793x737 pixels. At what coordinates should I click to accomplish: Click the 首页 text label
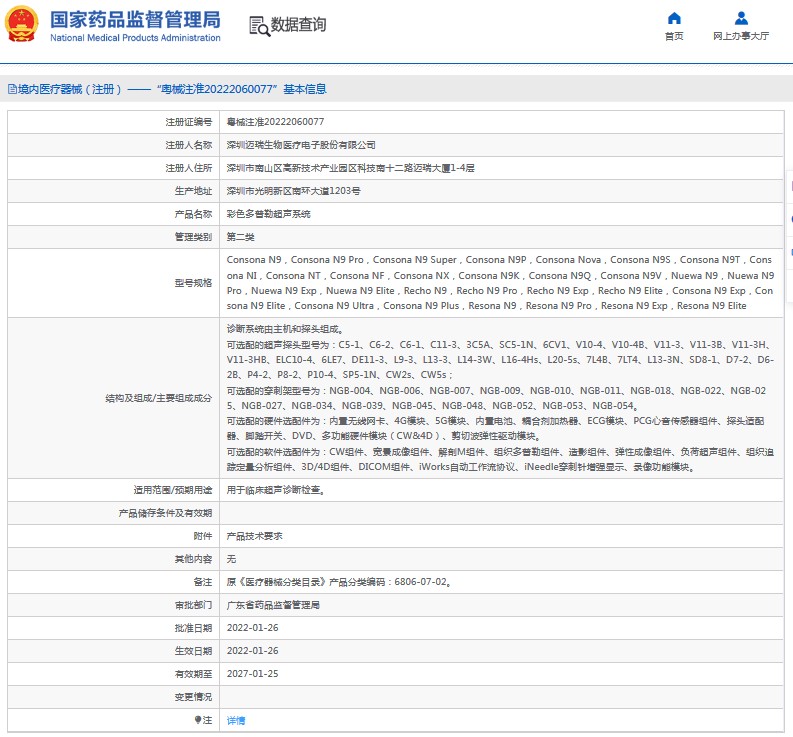pyautogui.click(x=674, y=37)
